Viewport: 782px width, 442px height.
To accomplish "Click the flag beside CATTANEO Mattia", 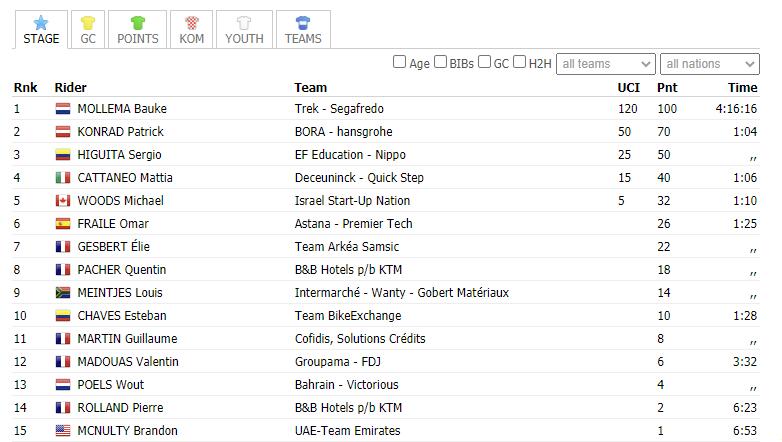I will (x=63, y=178).
